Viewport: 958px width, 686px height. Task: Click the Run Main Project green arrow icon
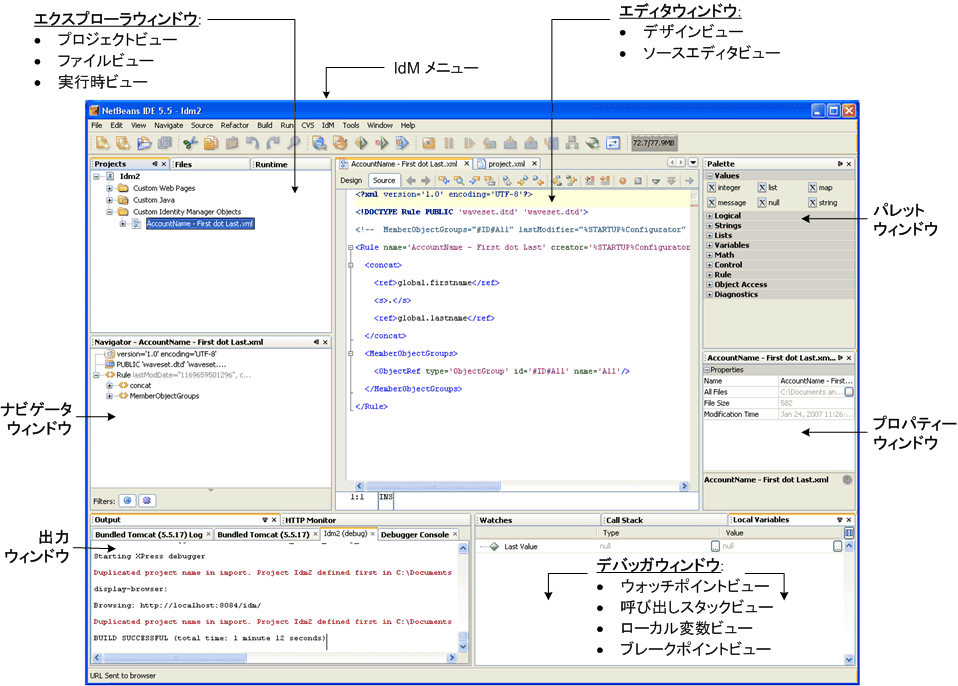click(x=361, y=144)
